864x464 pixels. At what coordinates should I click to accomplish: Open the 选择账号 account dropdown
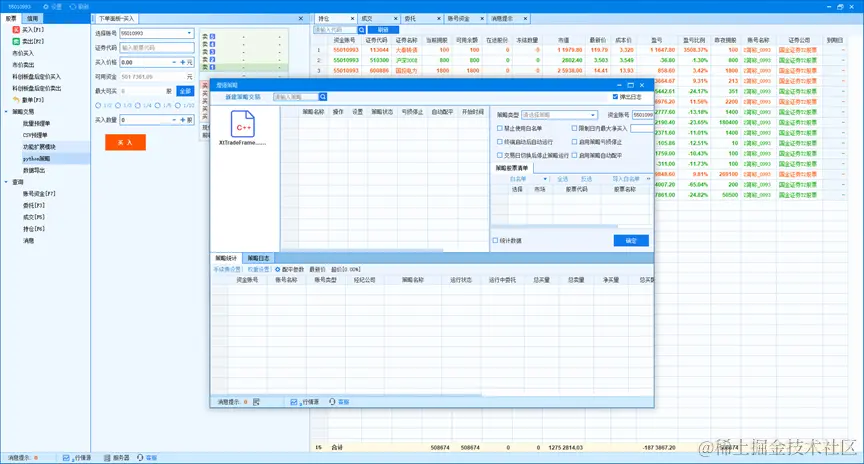click(189, 34)
